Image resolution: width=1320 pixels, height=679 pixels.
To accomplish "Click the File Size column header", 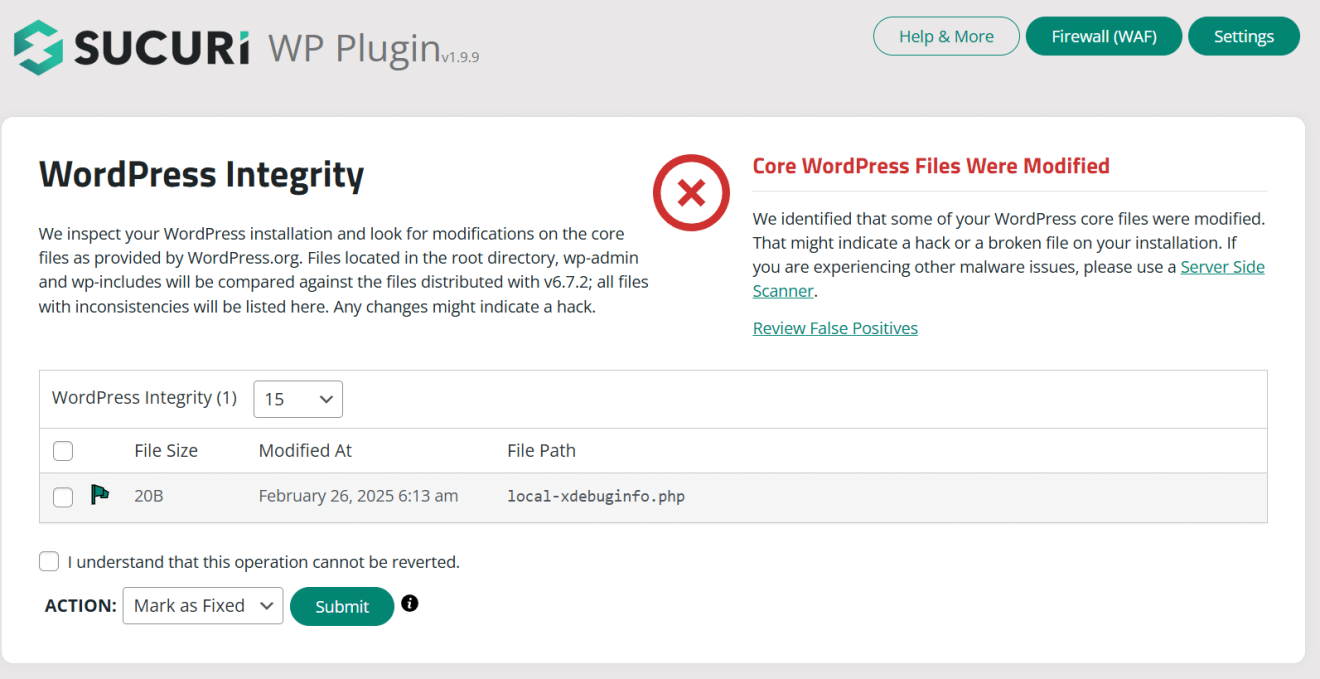I will coord(166,450).
